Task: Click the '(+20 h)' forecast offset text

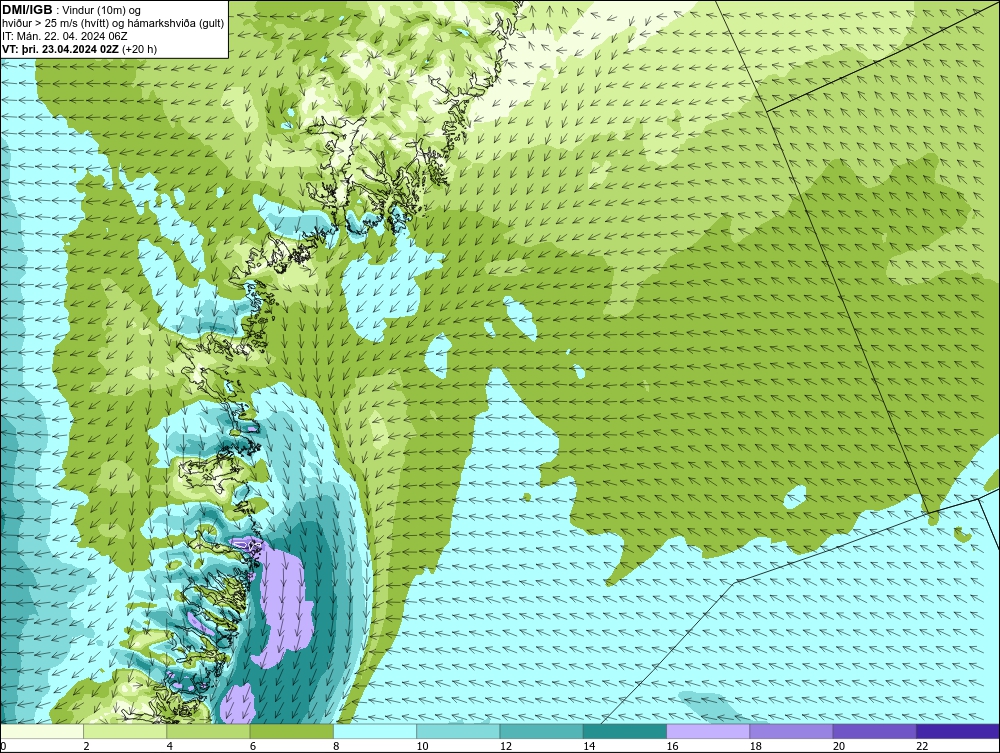Action: click(x=140, y=49)
